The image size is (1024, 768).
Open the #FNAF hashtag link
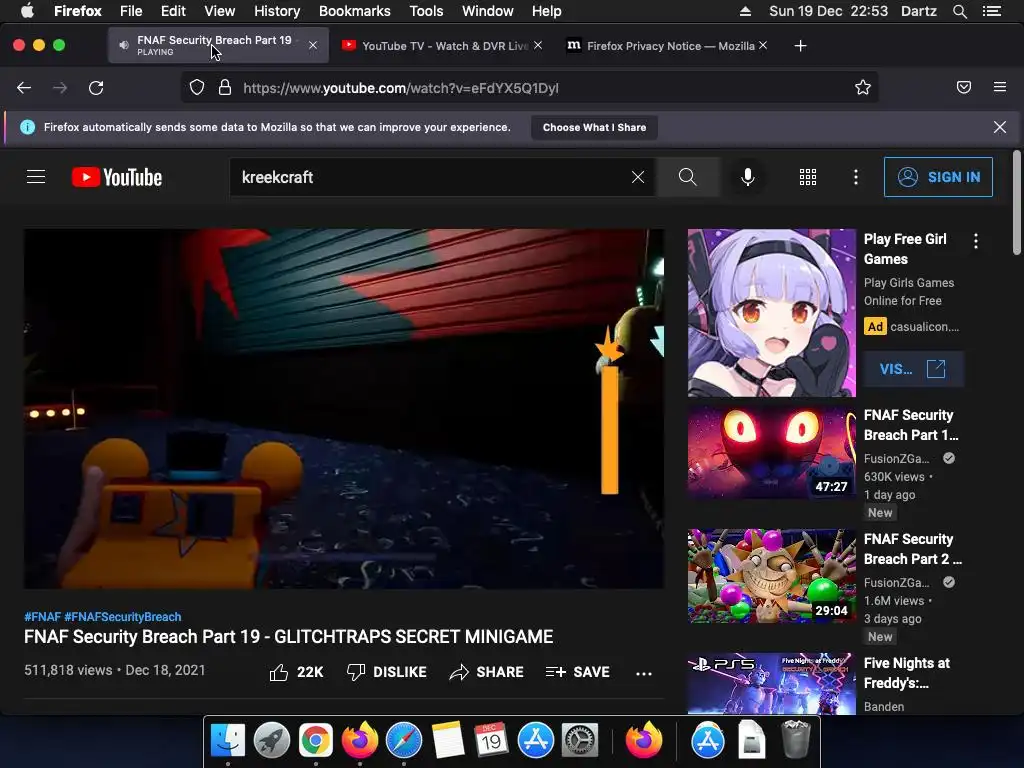point(42,616)
